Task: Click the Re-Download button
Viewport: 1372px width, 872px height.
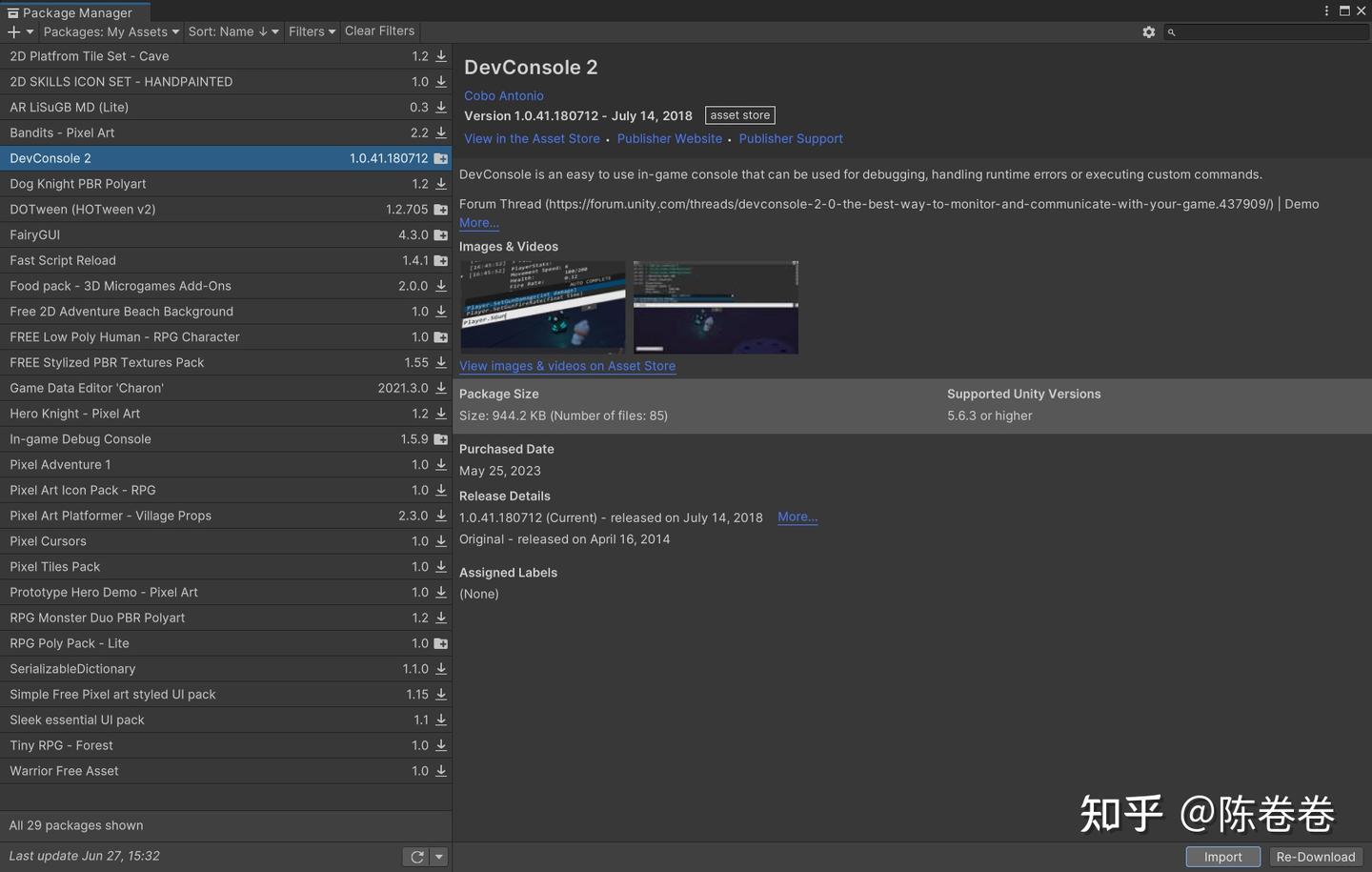Action: (x=1315, y=857)
